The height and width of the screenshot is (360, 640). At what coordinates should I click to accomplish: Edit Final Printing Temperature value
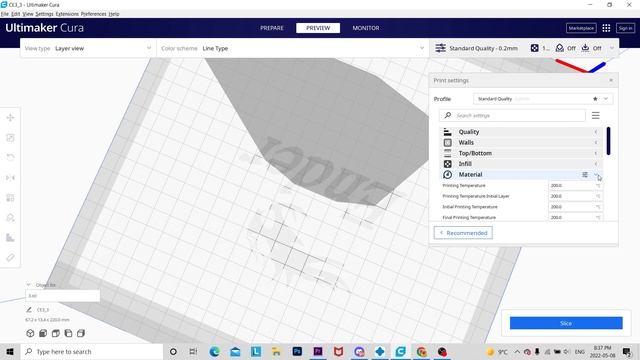pyautogui.click(x=575, y=217)
